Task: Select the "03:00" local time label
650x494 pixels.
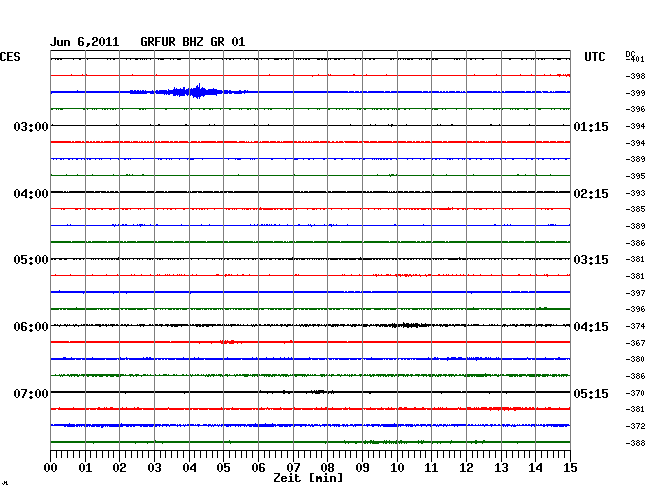Action: point(31,126)
